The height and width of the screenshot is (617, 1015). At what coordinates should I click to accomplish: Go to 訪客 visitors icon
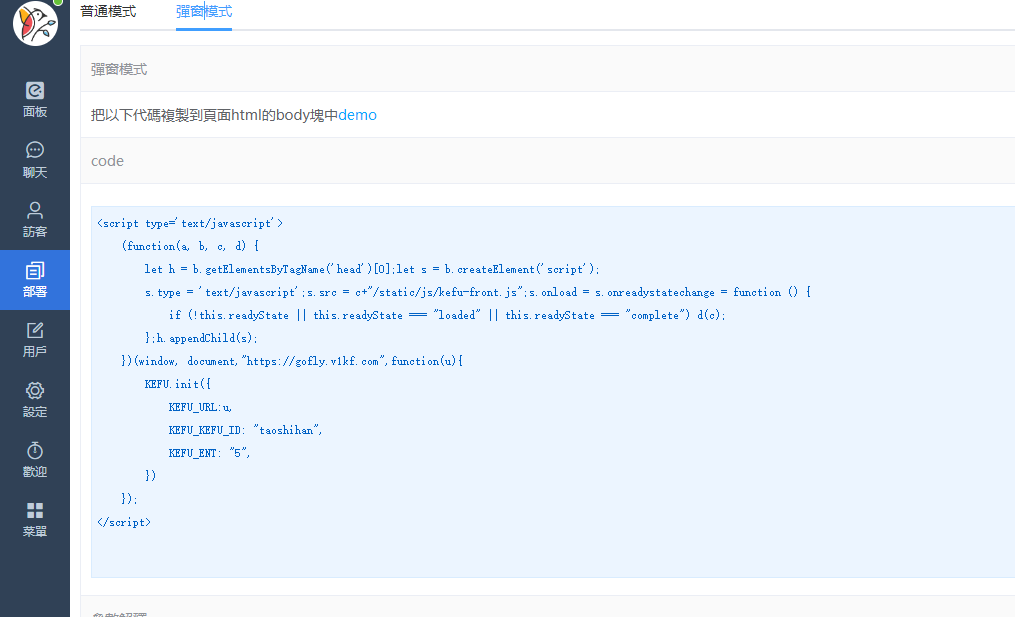point(35,211)
